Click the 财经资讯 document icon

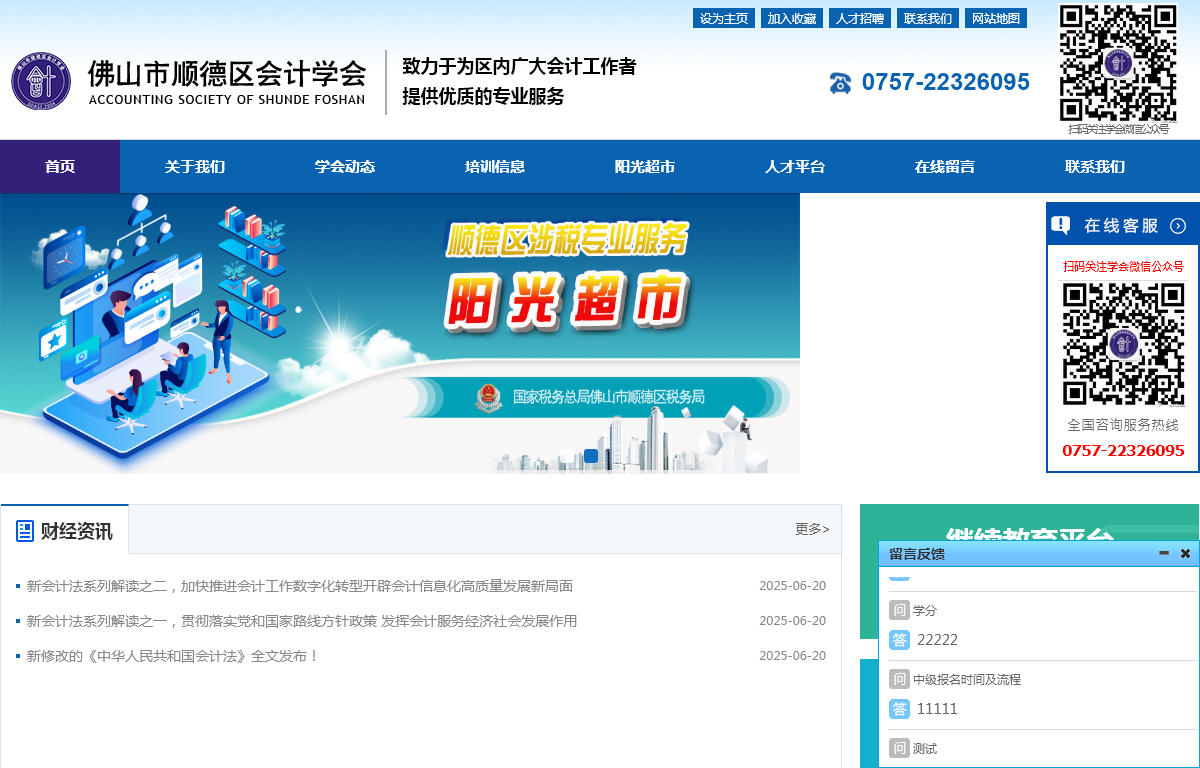pyautogui.click(x=25, y=531)
